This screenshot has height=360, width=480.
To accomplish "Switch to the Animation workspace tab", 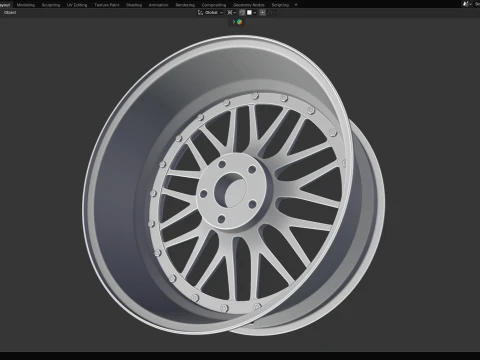I will click(x=159, y=5).
